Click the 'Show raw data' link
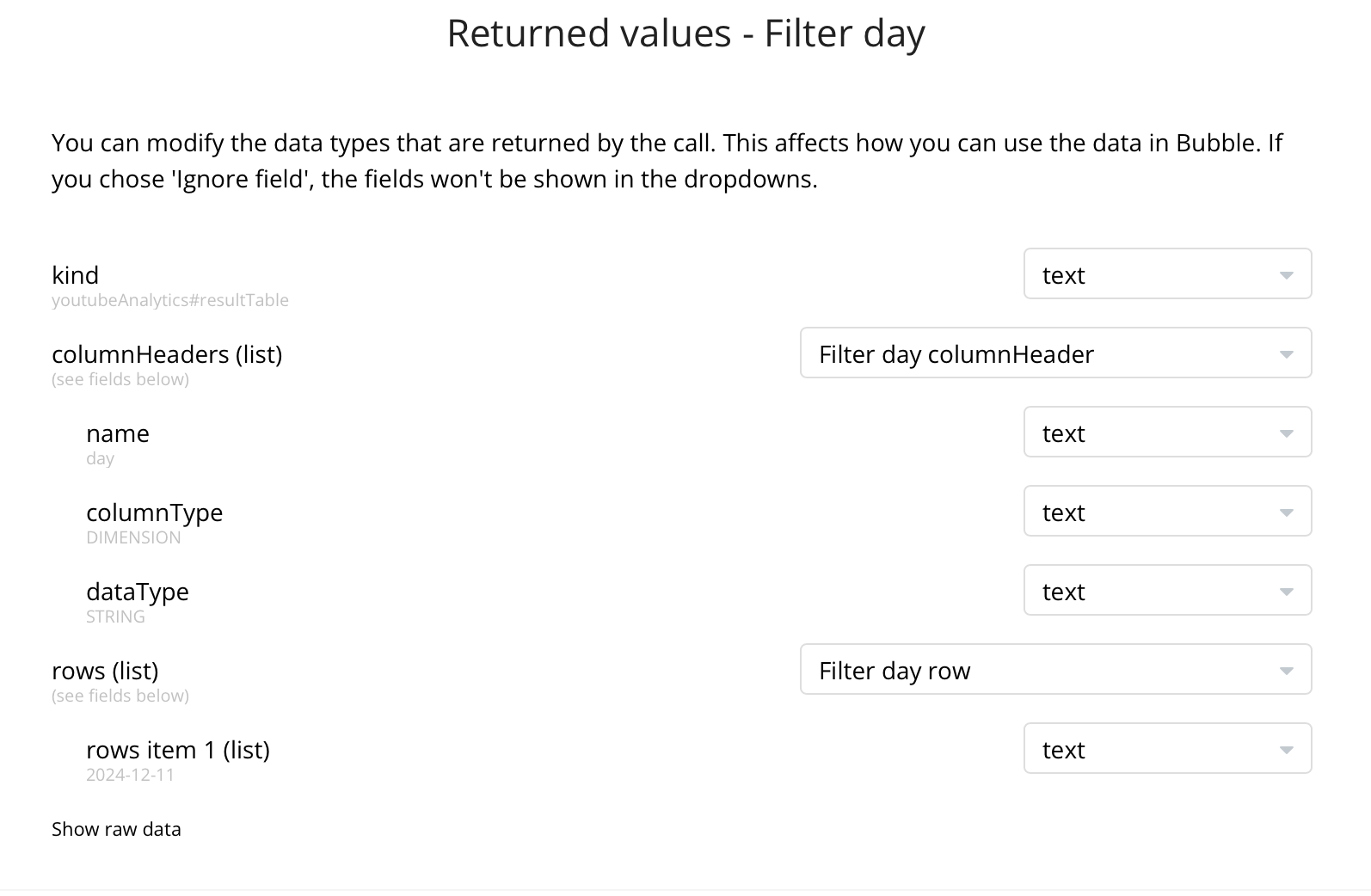Screen dimensions: 1371x896 (116, 829)
